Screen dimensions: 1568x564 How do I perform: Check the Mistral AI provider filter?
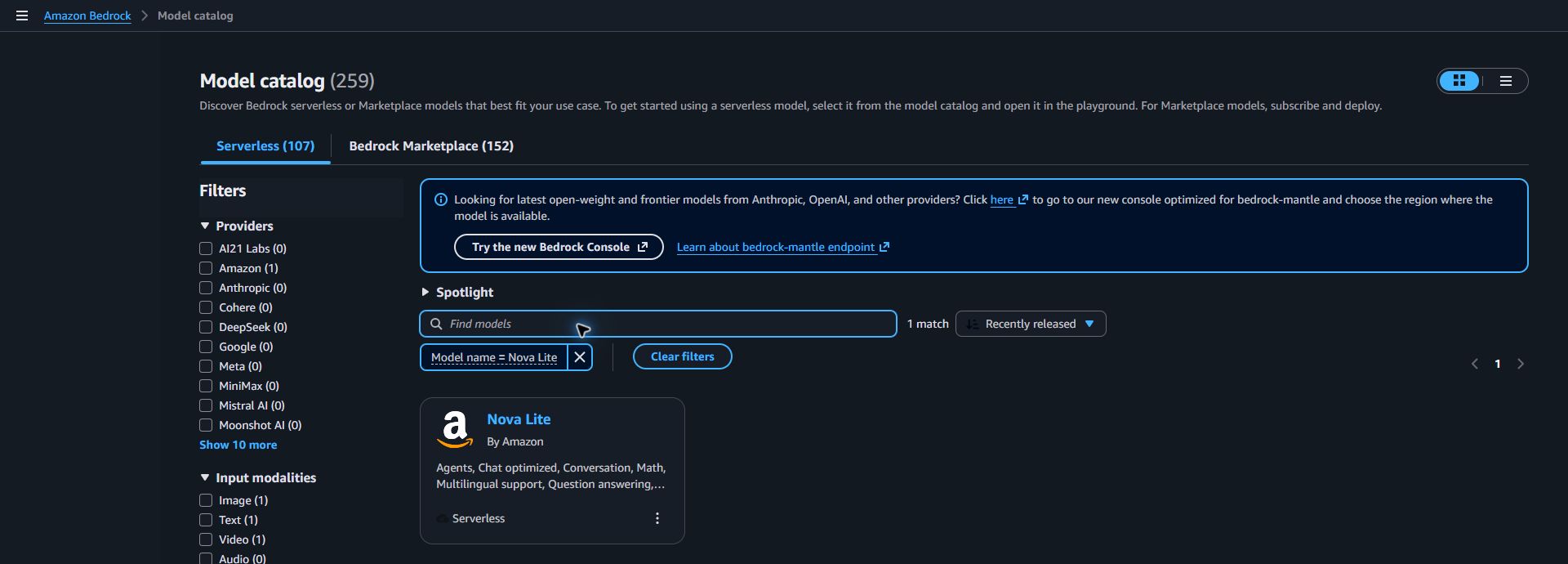[206, 405]
